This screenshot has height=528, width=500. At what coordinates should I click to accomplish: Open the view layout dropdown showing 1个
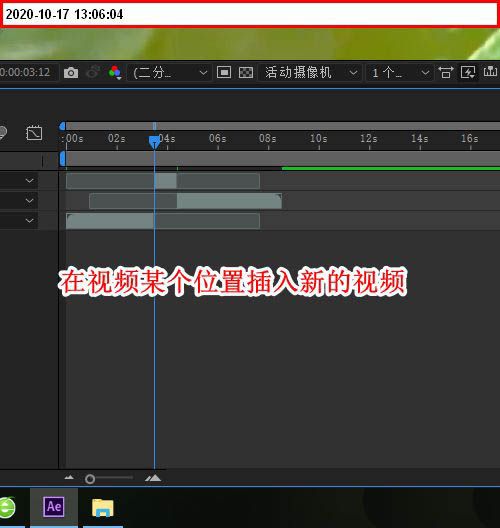400,72
